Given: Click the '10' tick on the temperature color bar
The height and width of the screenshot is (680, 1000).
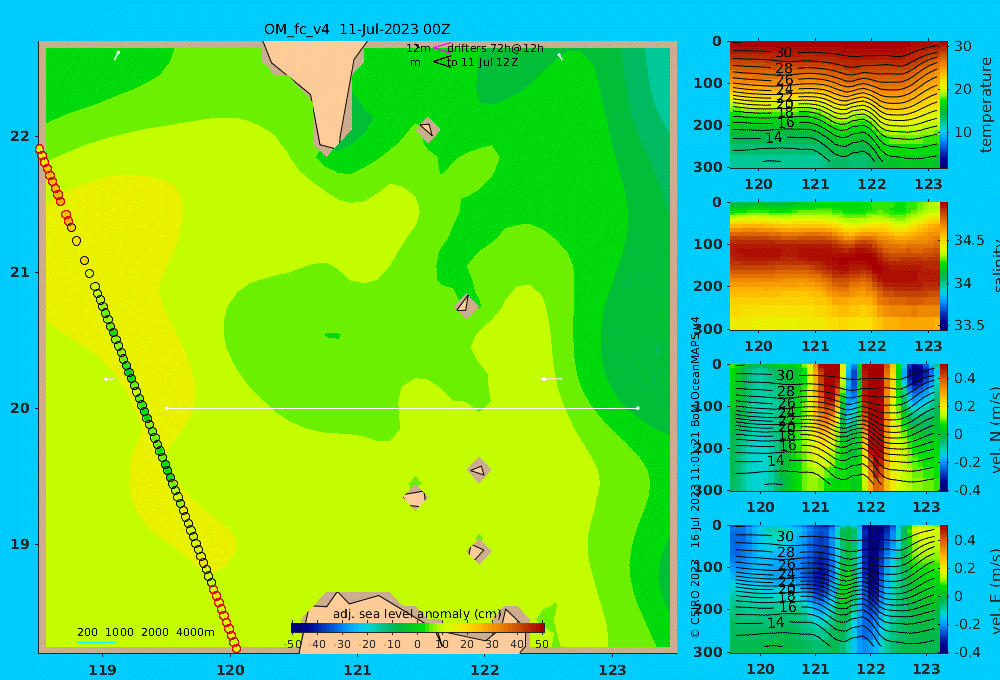Looking at the screenshot, I should [962, 133].
